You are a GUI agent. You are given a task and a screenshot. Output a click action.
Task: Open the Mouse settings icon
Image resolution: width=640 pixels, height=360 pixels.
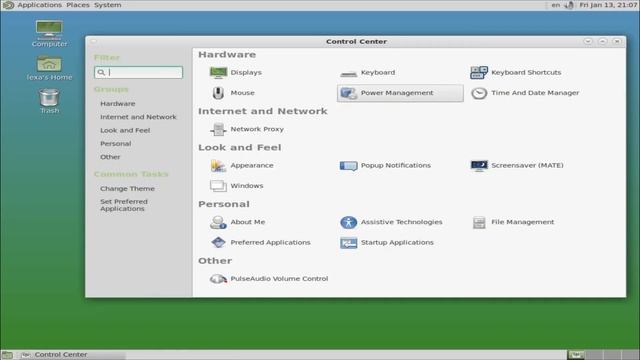click(218, 93)
